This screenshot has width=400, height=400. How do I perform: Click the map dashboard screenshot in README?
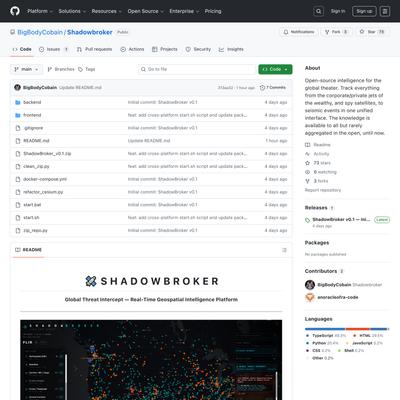151,360
